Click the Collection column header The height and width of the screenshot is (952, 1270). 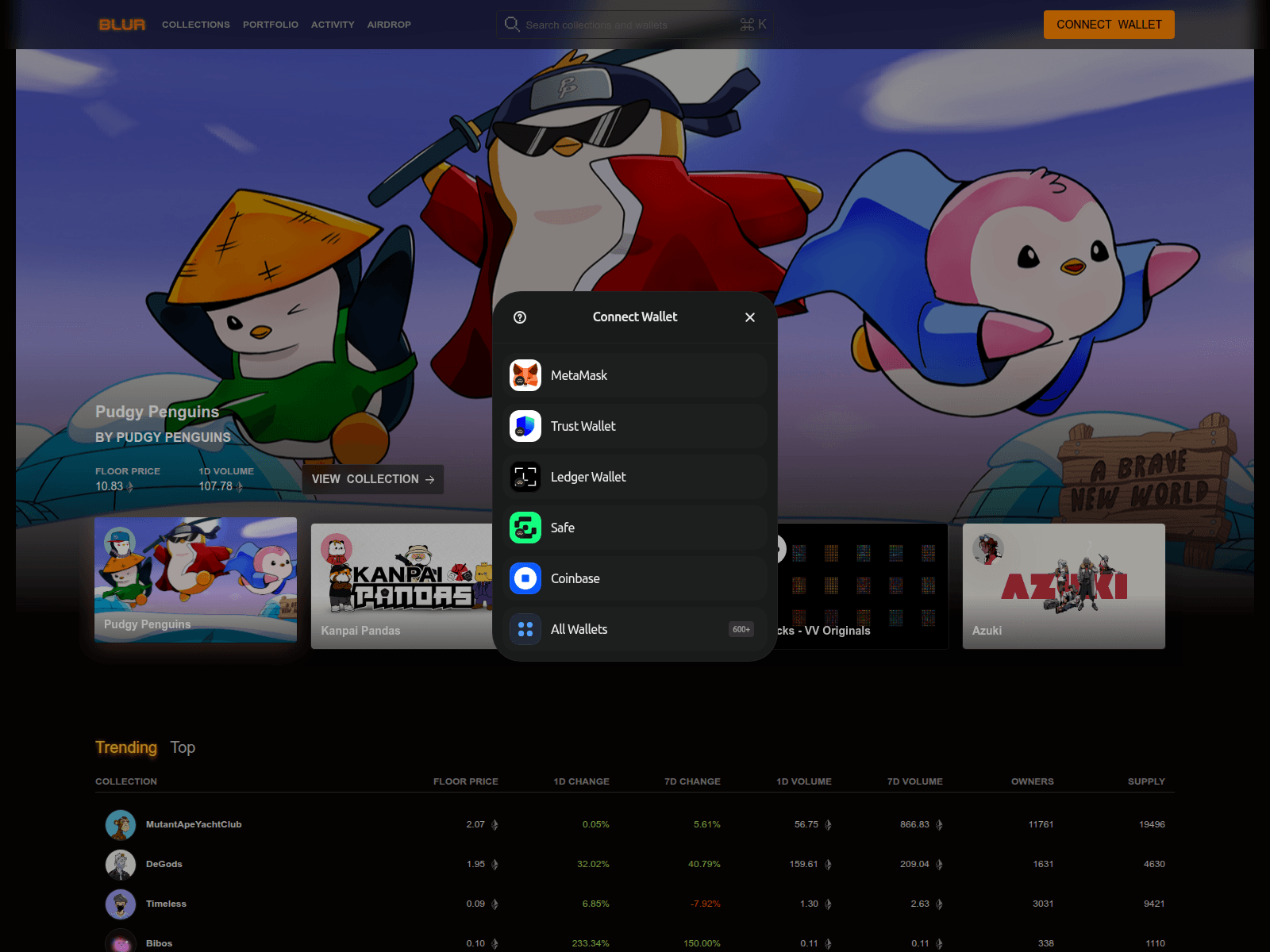click(126, 781)
